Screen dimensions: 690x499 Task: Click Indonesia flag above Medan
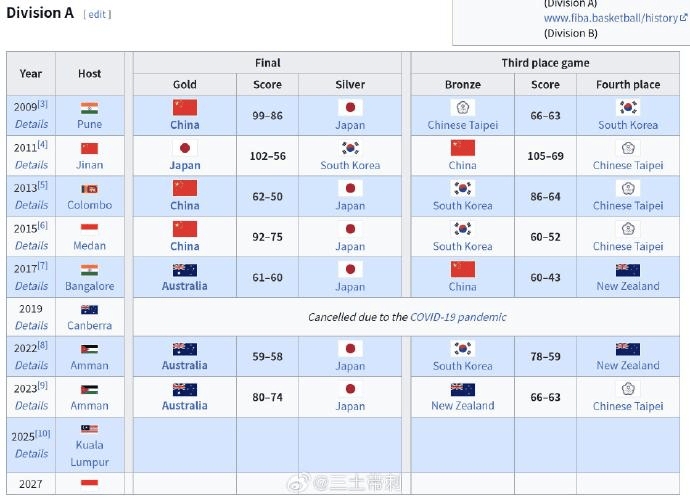click(x=89, y=229)
